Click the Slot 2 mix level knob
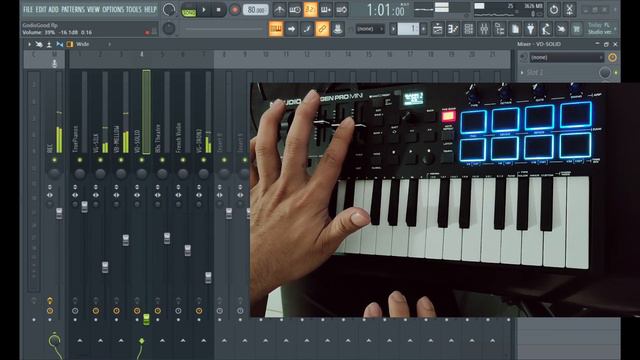 pos(605,73)
